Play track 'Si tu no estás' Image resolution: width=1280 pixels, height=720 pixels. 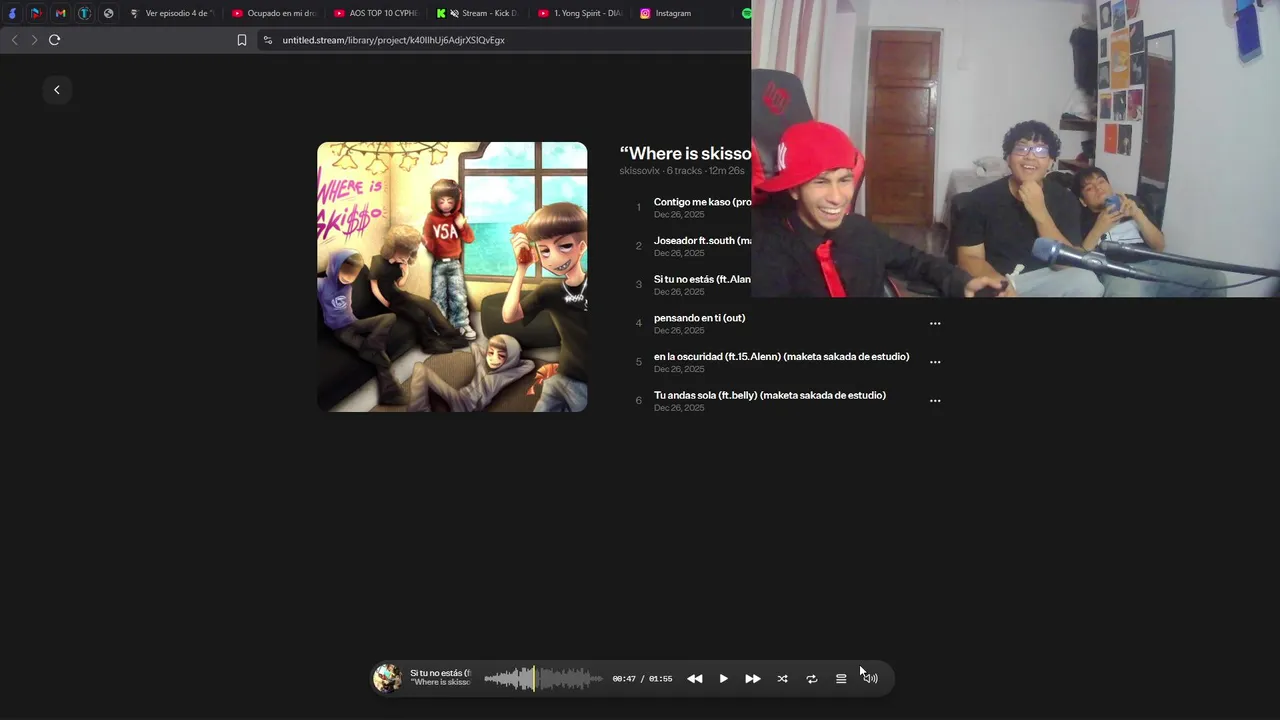(702, 279)
